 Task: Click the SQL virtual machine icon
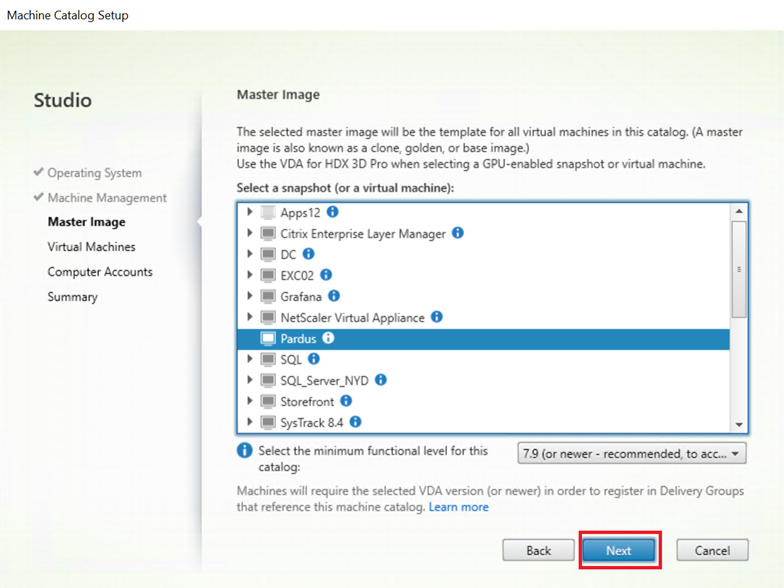[x=268, y=360]
